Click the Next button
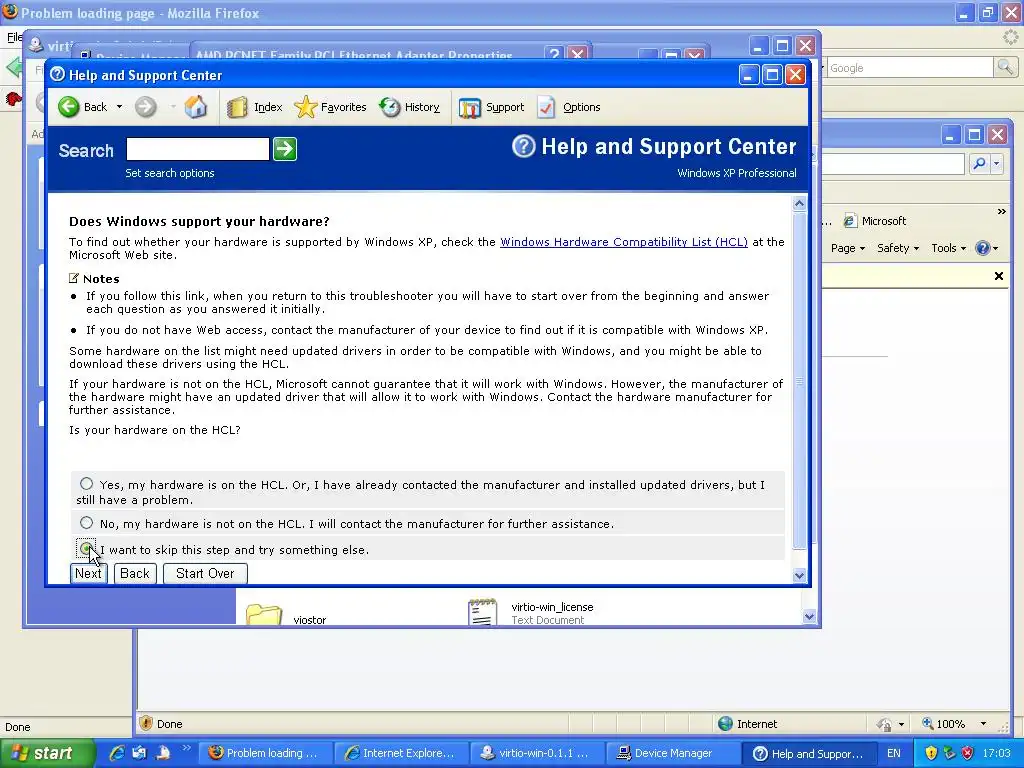Viewport: 1024px width, 768px height. (88, 573)
